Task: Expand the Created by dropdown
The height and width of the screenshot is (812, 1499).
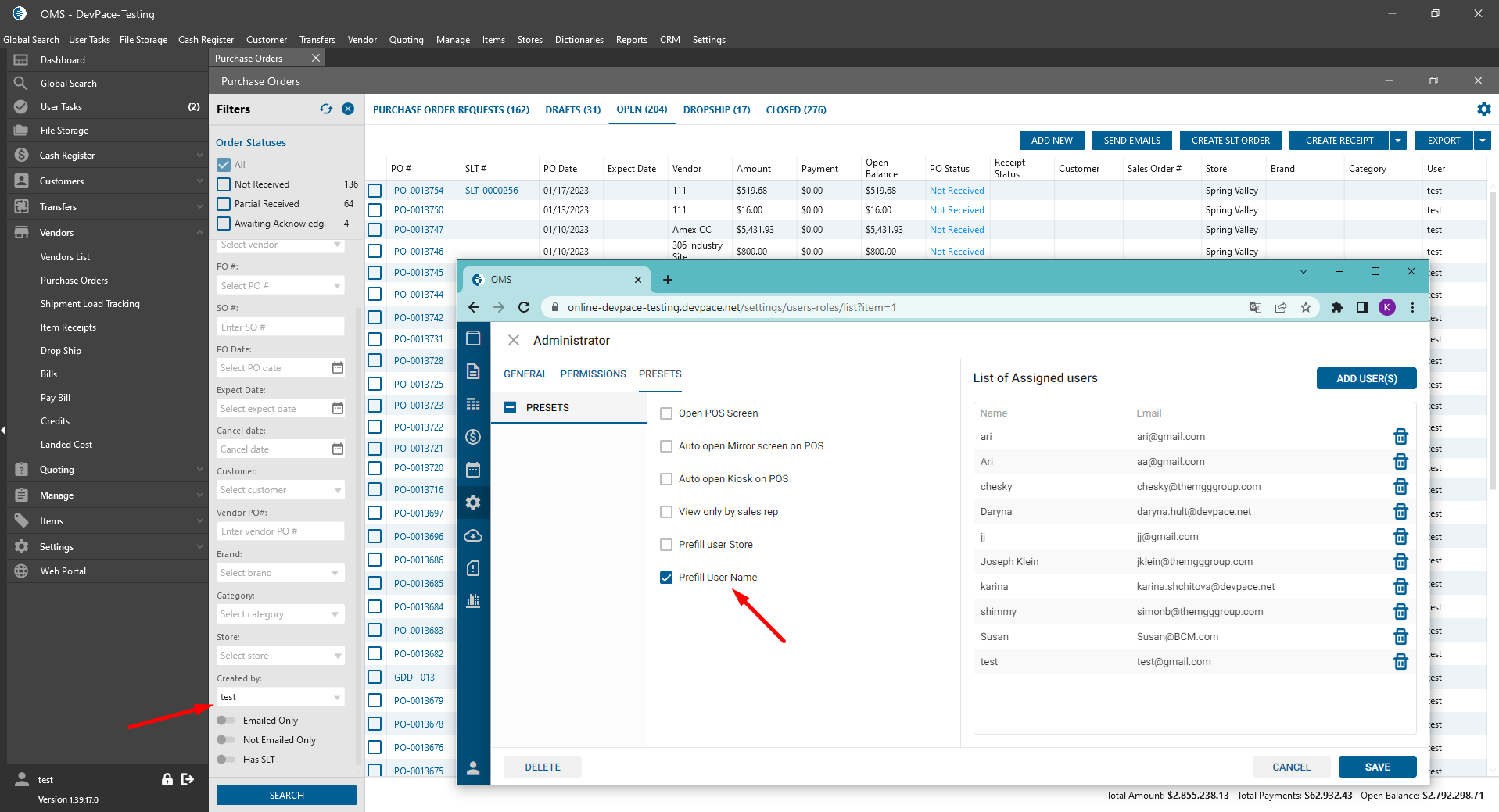Action: [x=337, y=697]
